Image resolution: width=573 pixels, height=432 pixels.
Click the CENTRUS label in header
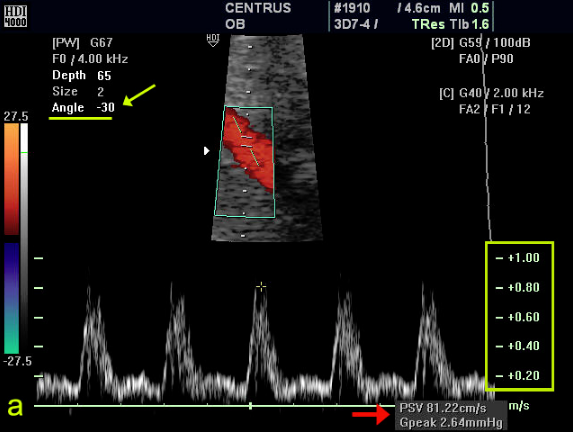click(258, 8)
